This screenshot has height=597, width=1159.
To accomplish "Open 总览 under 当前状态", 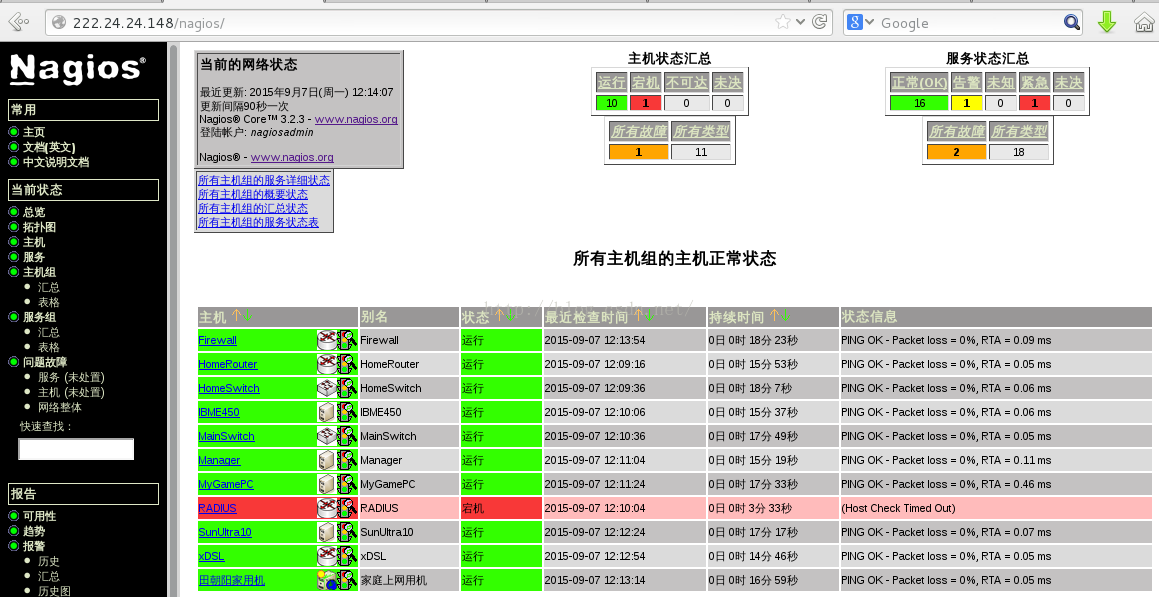I will 34,212.
